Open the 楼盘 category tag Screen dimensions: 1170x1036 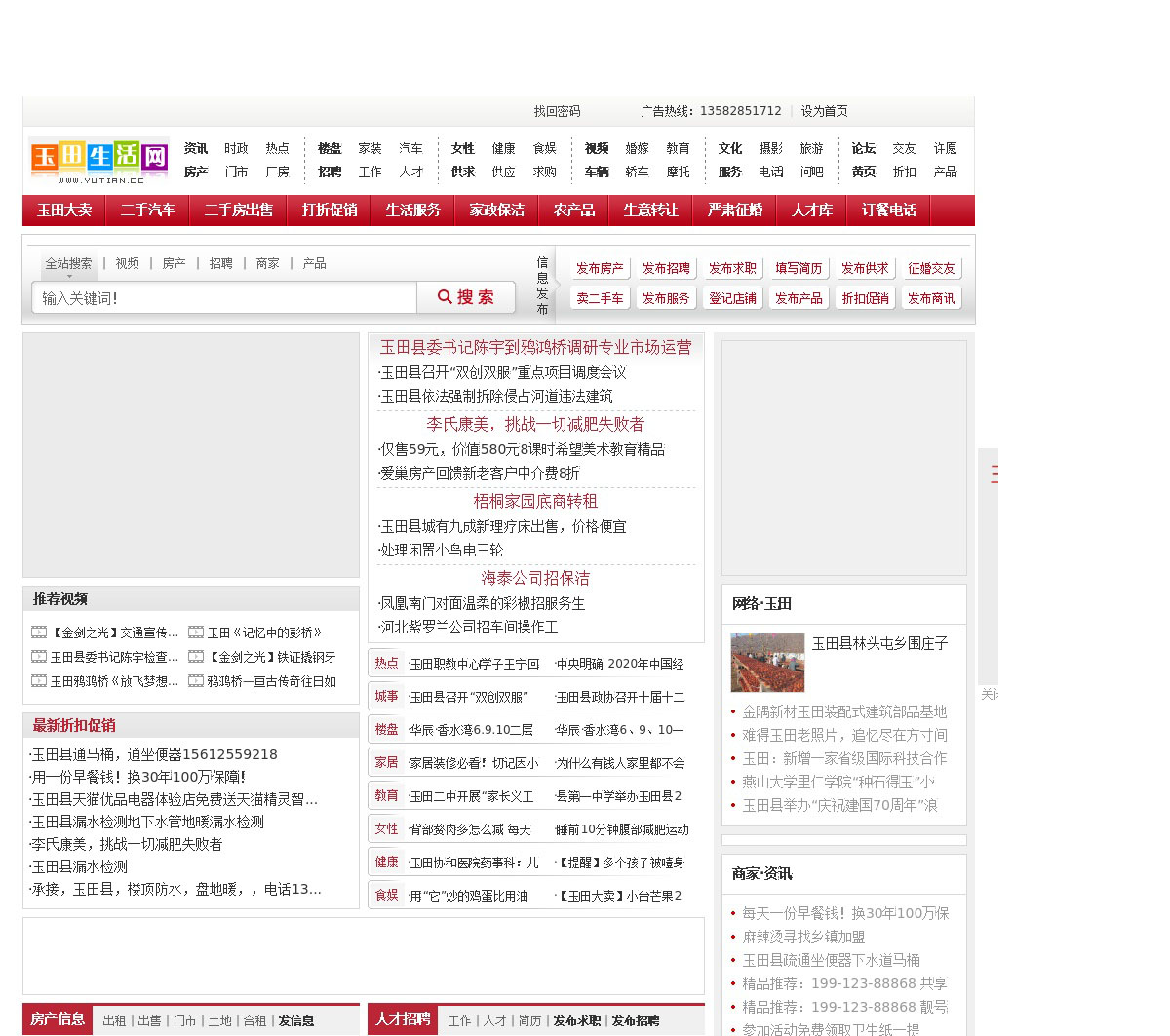point(386,729)
